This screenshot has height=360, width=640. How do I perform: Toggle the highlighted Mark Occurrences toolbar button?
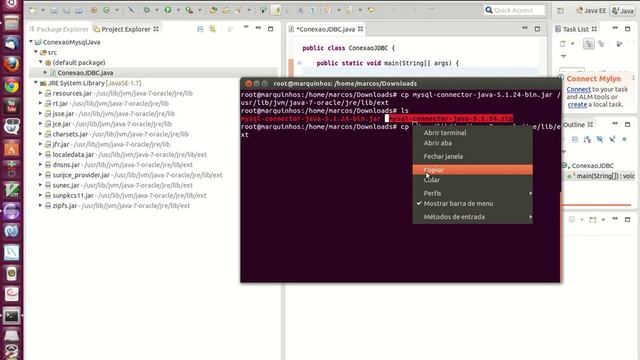276,10
